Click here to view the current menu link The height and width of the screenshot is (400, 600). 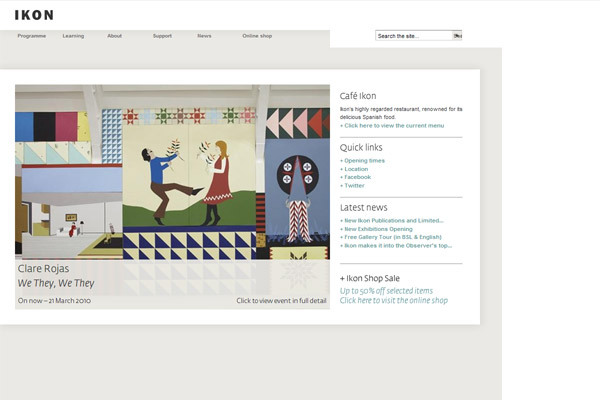[392, 126]
